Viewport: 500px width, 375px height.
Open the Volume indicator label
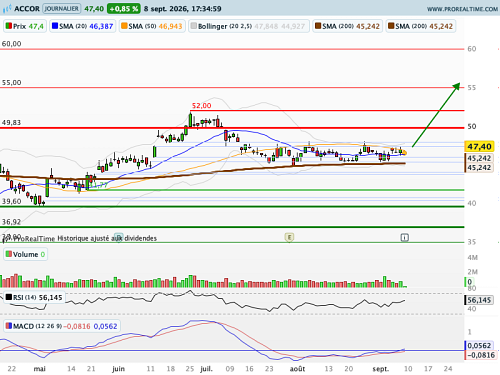point(25,254)
